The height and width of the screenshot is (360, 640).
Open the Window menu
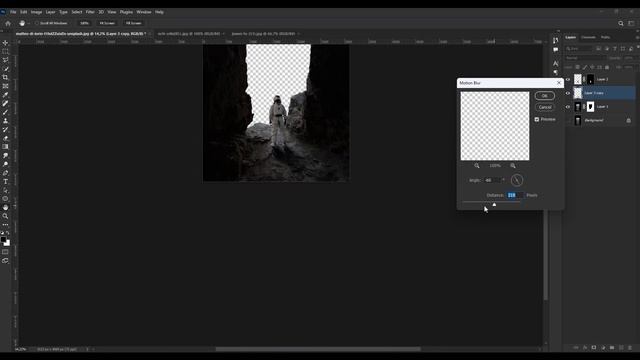pyautogui.click(x=144, y=12)
